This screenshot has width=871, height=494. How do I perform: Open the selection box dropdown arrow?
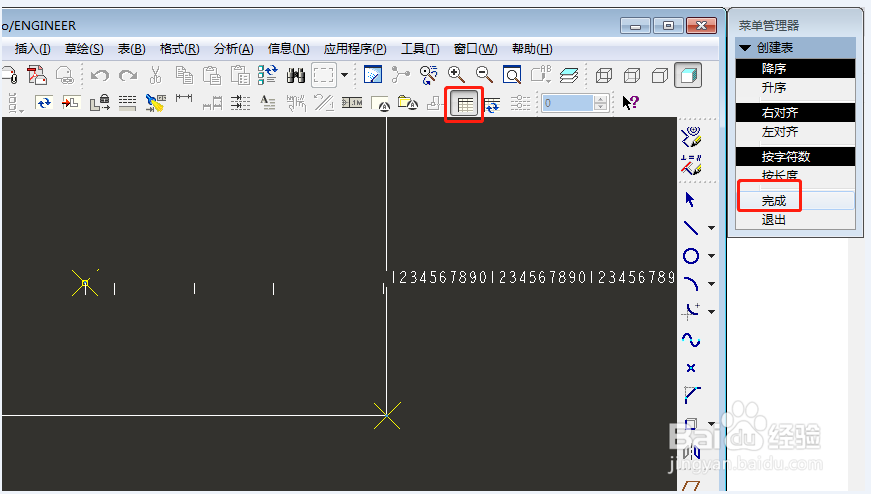[x=344, y=75]
